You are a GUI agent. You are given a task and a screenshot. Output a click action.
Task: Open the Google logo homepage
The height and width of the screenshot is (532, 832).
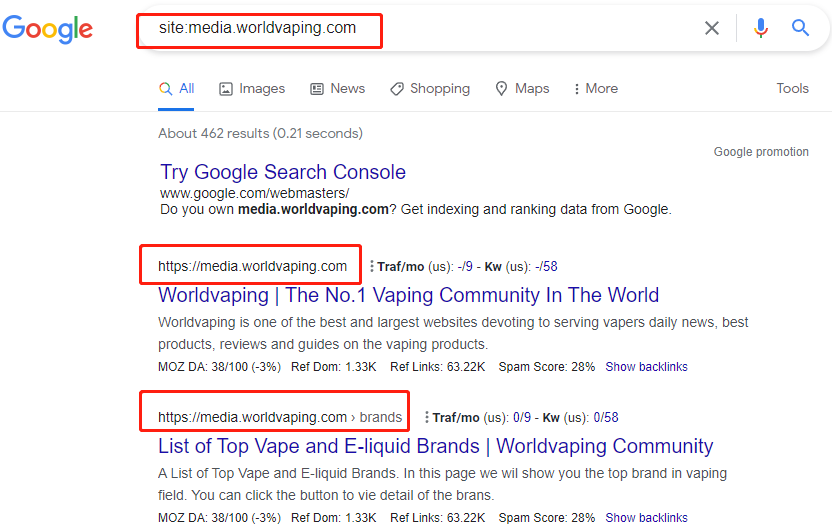(47, 29)
